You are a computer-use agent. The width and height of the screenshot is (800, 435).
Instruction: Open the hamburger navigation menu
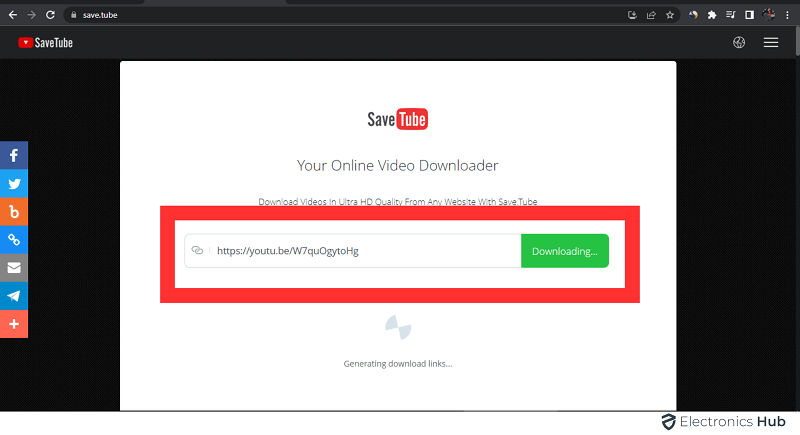pos(771,42)
